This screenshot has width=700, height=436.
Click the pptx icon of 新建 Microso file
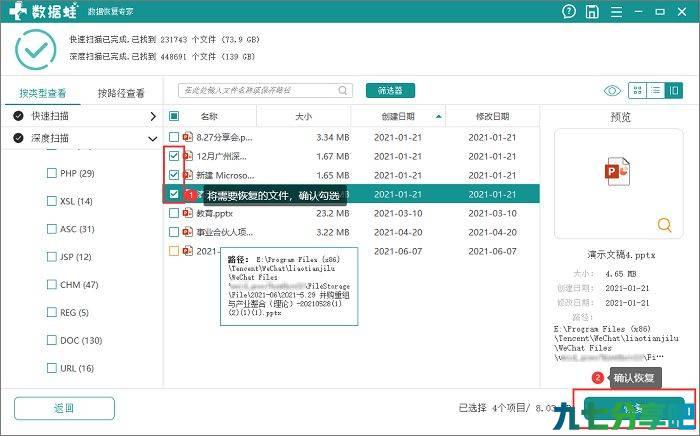click(x=188, y=174)
